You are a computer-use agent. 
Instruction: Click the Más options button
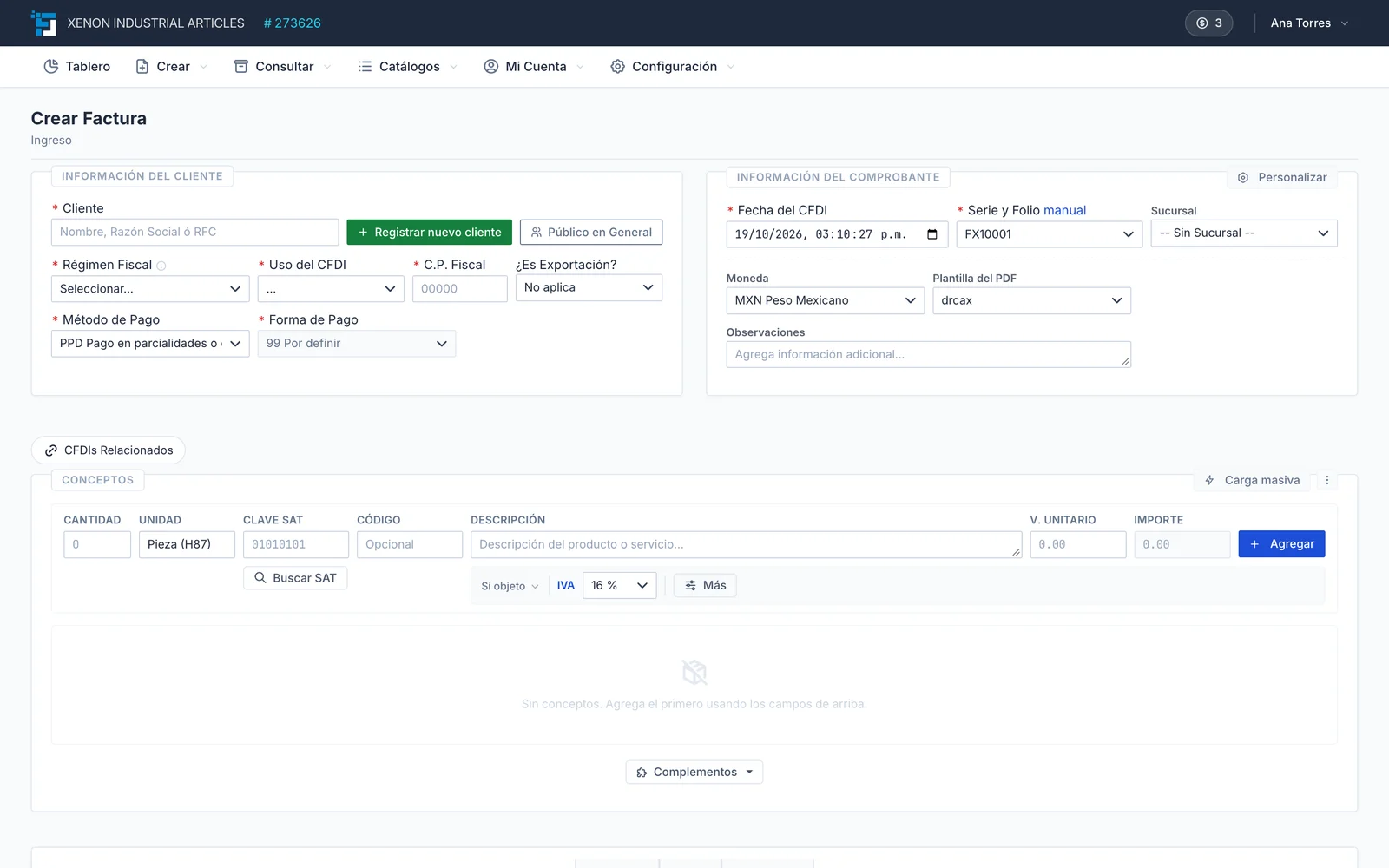click(x=706, y=585)
